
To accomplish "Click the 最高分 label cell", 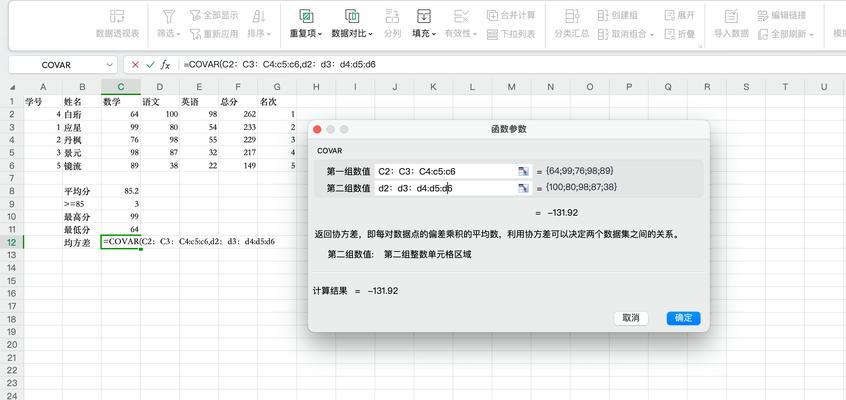I will 81,216.
